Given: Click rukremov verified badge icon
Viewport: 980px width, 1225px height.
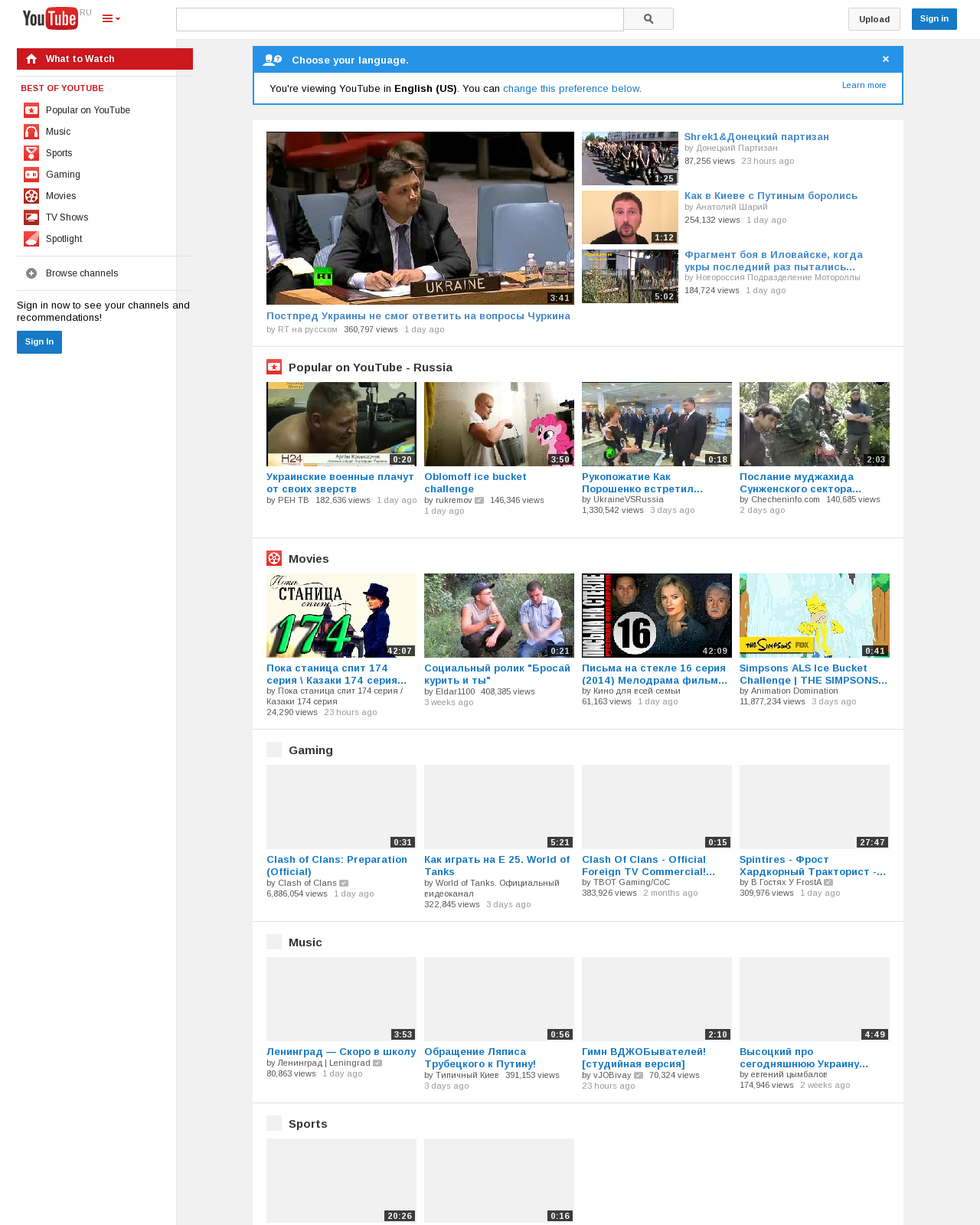Looking at the screenshot, I should [479, 501].
